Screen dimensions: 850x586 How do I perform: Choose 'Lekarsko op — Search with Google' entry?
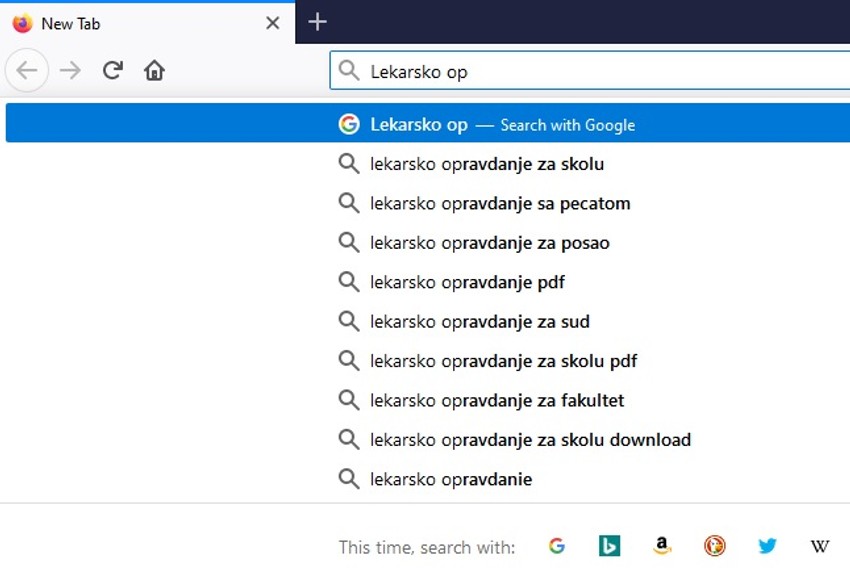(502, 125)
